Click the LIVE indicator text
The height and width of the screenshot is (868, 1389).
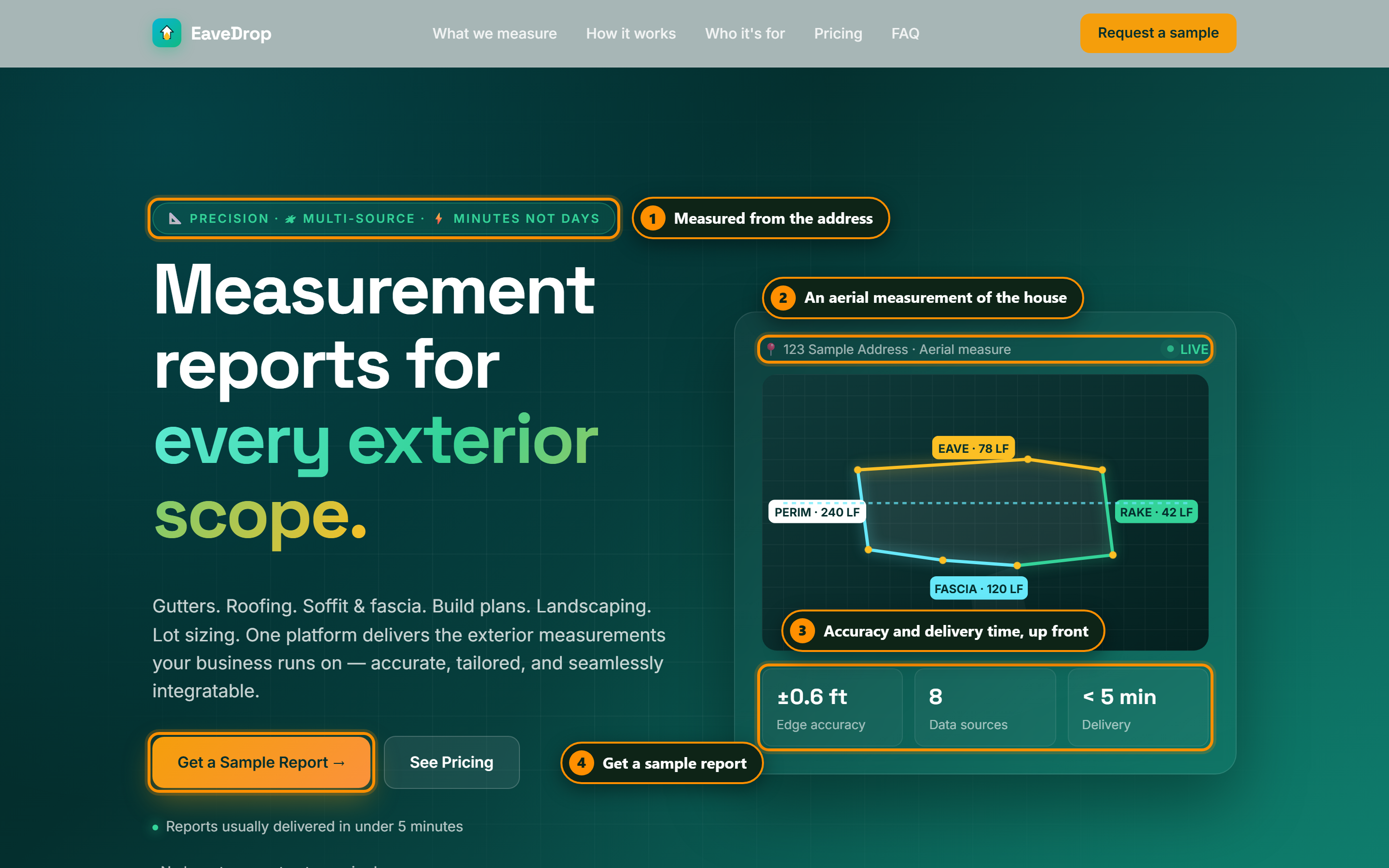coord(1194,349)
